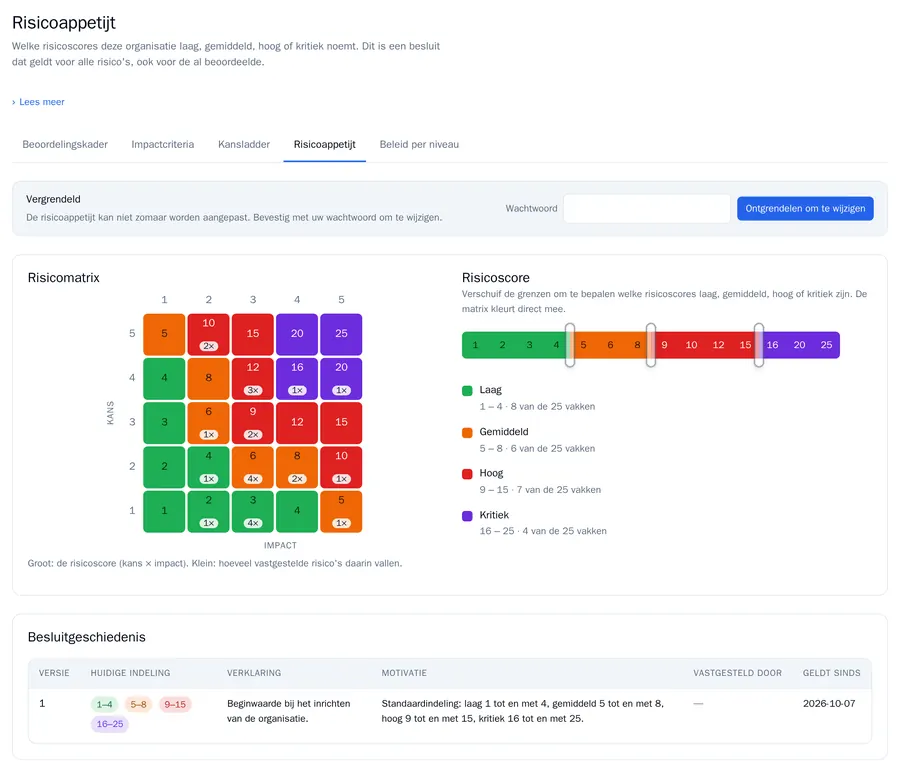900x772 pixels.
Task: Click Ontgrendelen om te wijzigen button
Action: (x=805, y=208)
